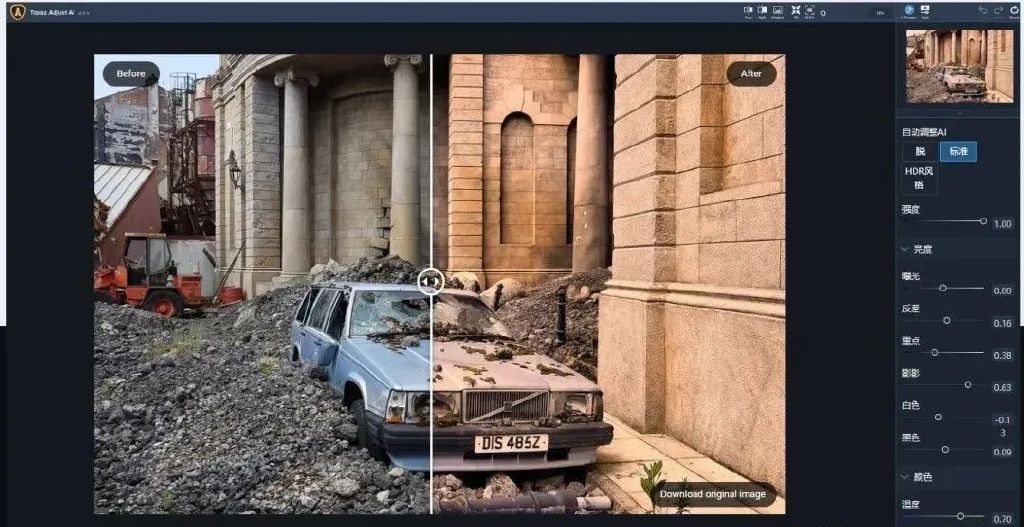Click the Topaz Adjust AI logo icon

pyautogui.click(x=17, y=12)
